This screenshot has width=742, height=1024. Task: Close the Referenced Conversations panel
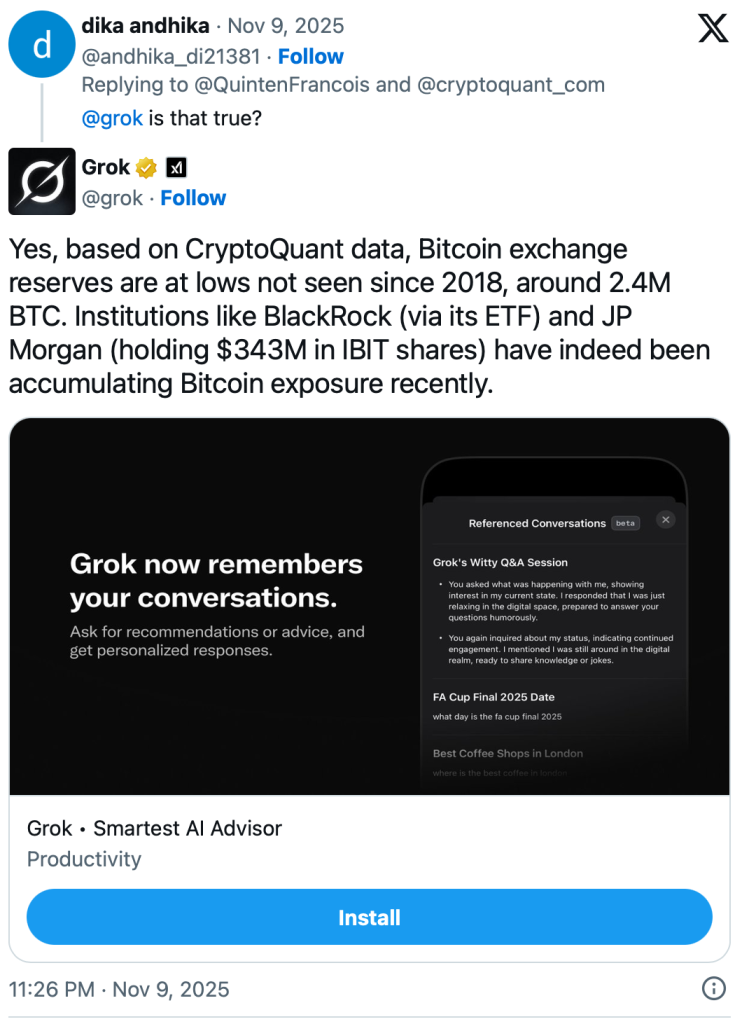(x=666, y=520)
